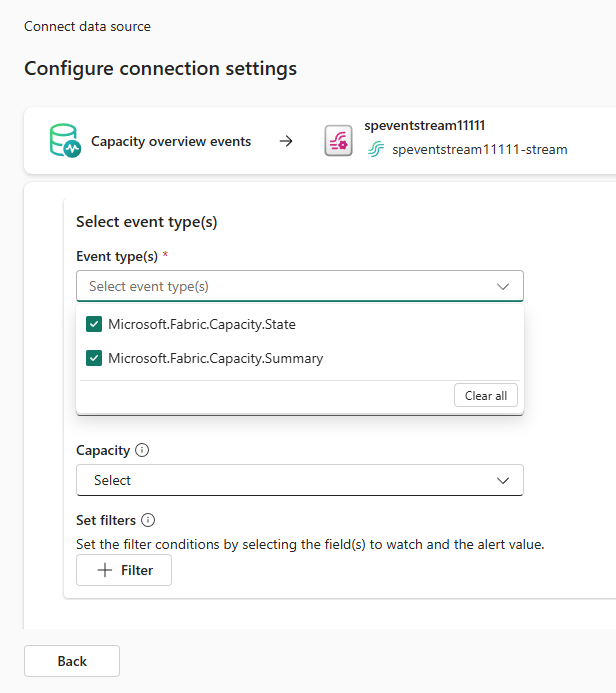Click the arrow between source and eventstream
The width and height of the screenshot is (616, 693).
286,141
